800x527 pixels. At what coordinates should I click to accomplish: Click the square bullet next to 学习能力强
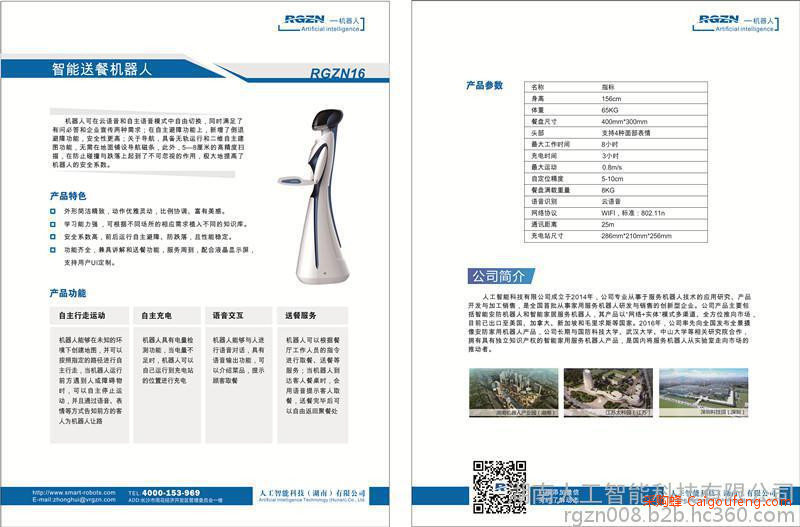tap(53, 224)
